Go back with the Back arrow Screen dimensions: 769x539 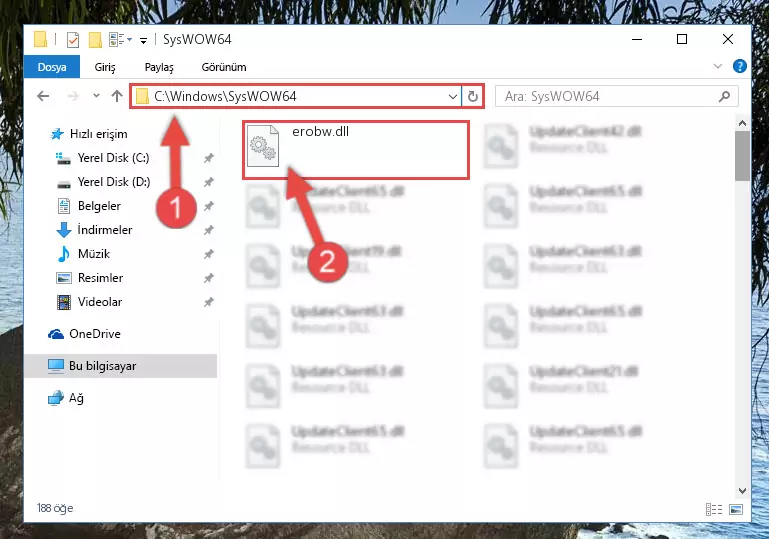coord(43,96)
